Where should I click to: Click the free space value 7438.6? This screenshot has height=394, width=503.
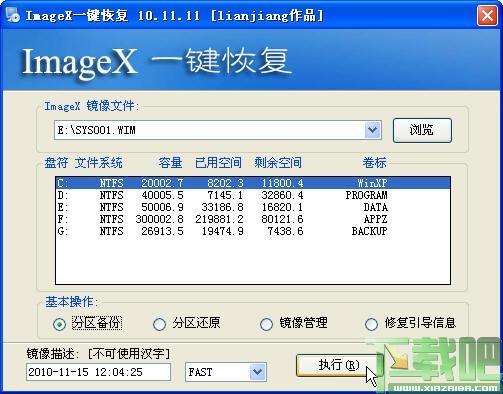click(x=285, y=231)
